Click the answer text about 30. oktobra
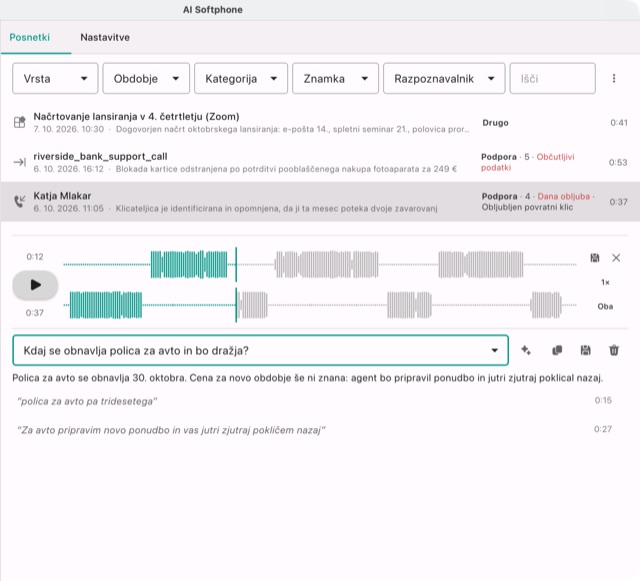 (308, 378)
